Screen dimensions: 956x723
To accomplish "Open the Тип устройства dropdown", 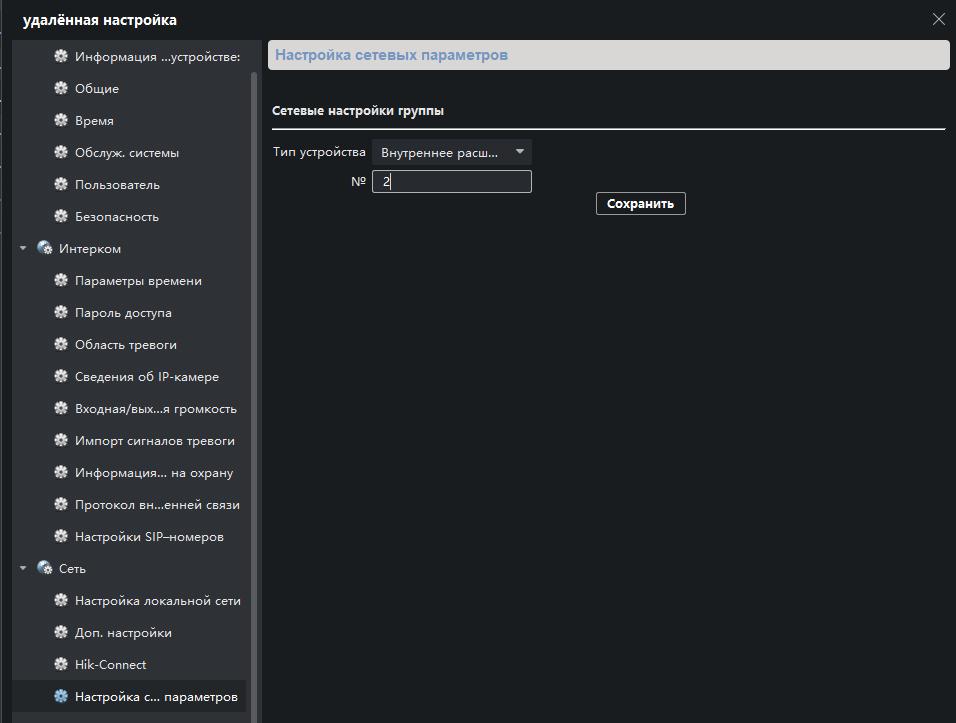I will 451,152.
